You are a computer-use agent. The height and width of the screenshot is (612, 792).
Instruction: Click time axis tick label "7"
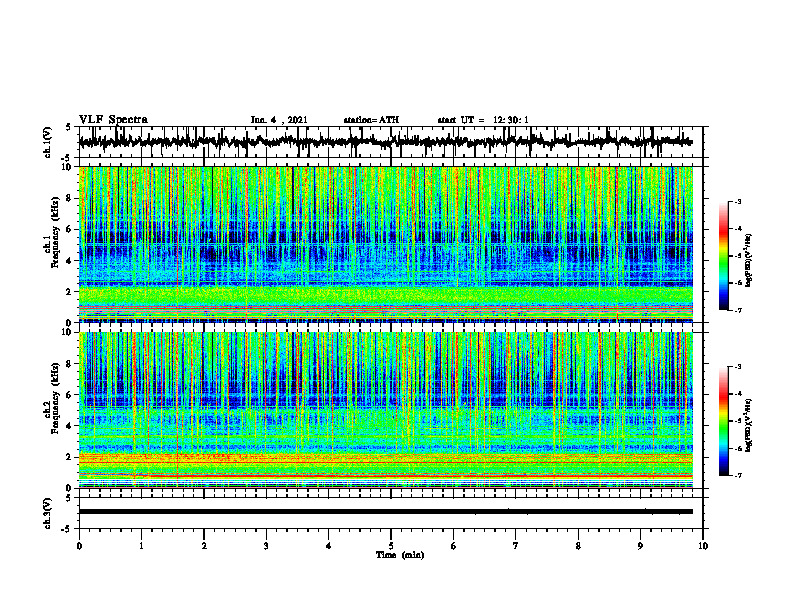pos(516,546)
